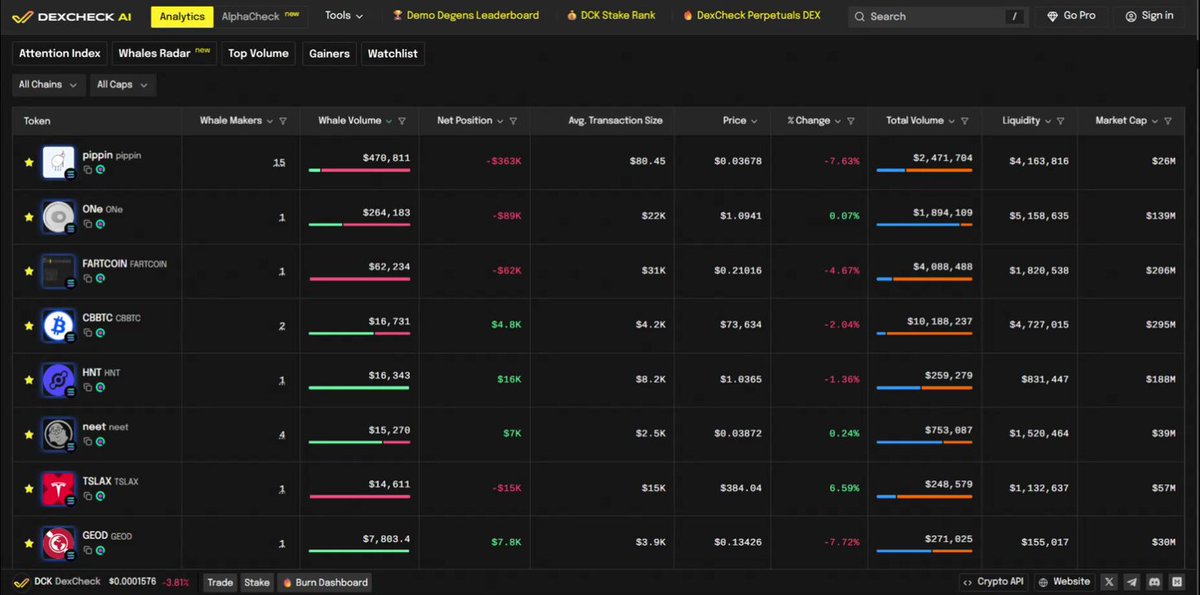Copy the pippin token address
The image size is (1200, 595).
88,171
